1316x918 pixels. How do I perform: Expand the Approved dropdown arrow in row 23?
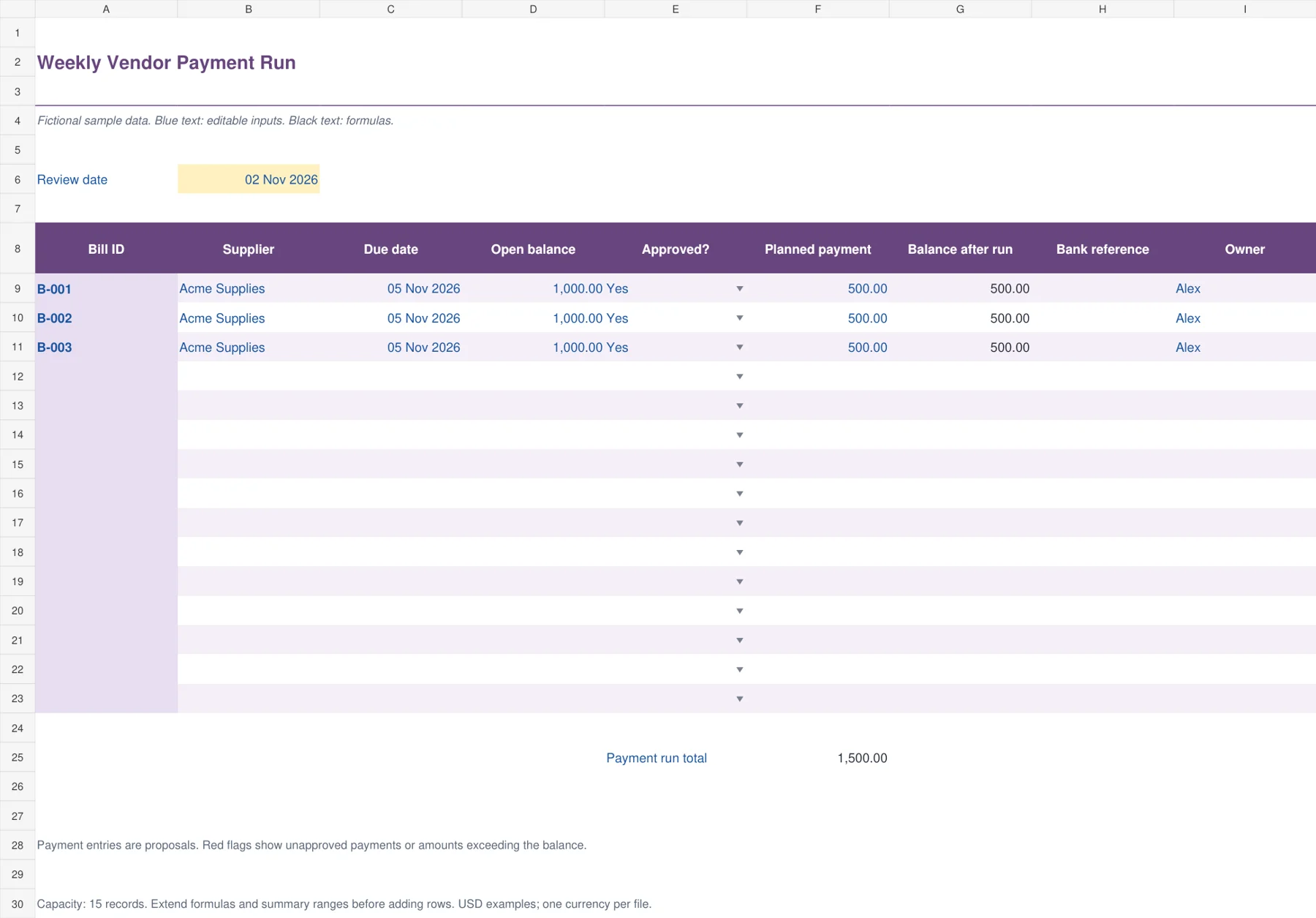coord(739,699)
